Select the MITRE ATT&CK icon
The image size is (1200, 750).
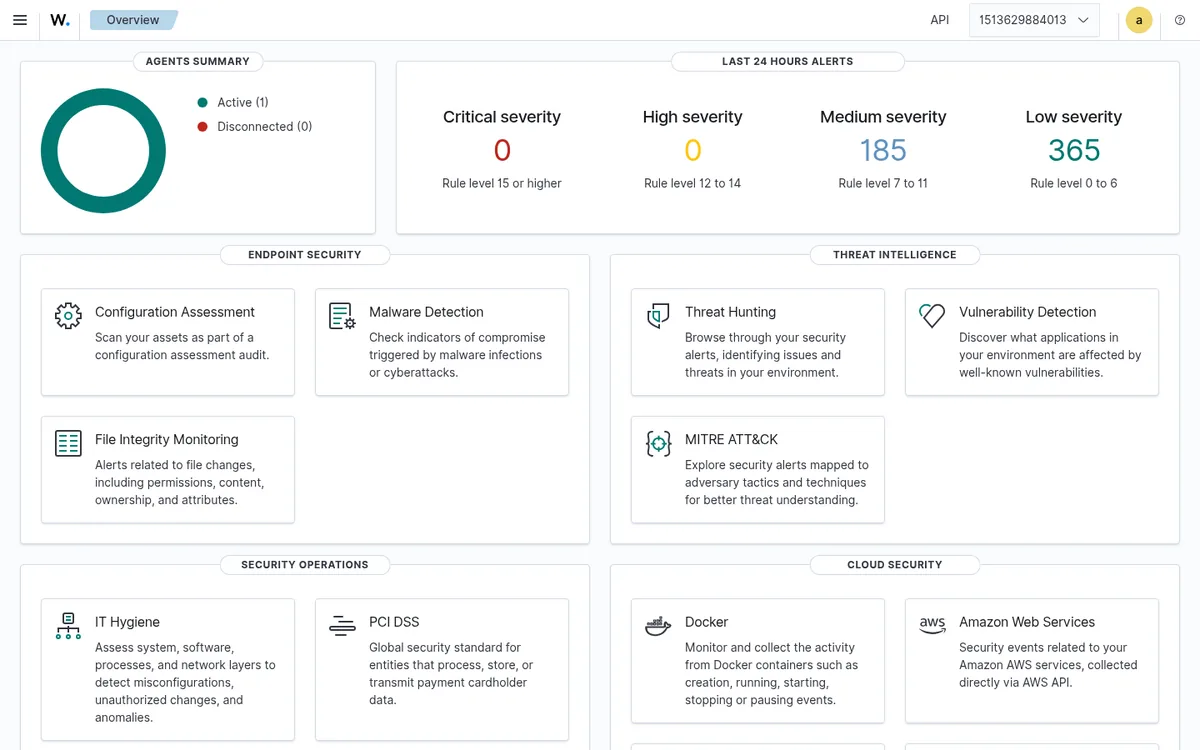[x=658, y=443]
